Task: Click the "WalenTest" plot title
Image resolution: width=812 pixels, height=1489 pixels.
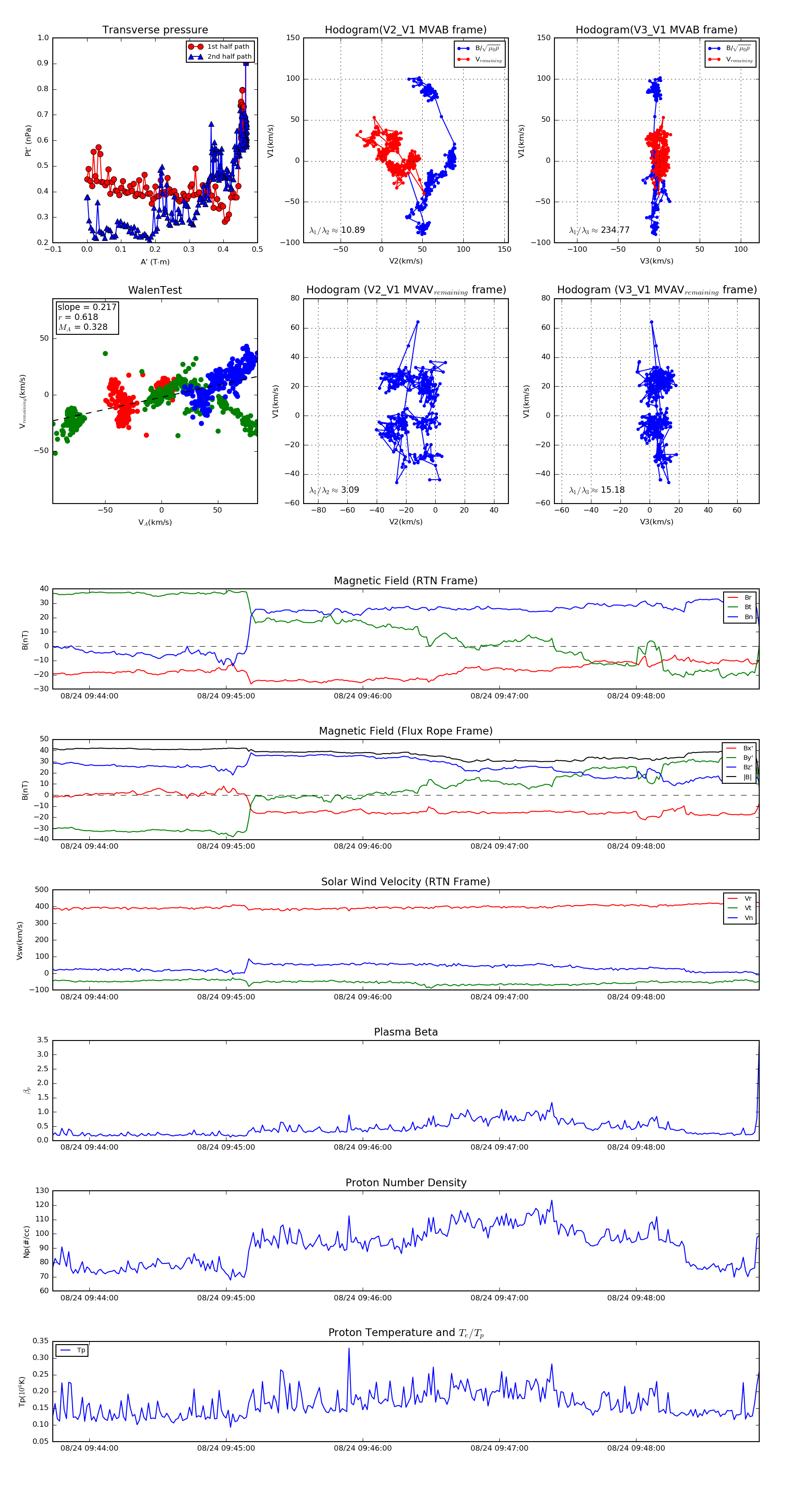Action: click(x=155, y=290)
